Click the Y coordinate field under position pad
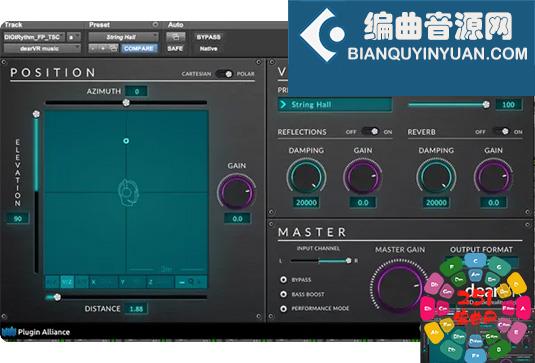 pyautogui.click(x=132, y=282)
